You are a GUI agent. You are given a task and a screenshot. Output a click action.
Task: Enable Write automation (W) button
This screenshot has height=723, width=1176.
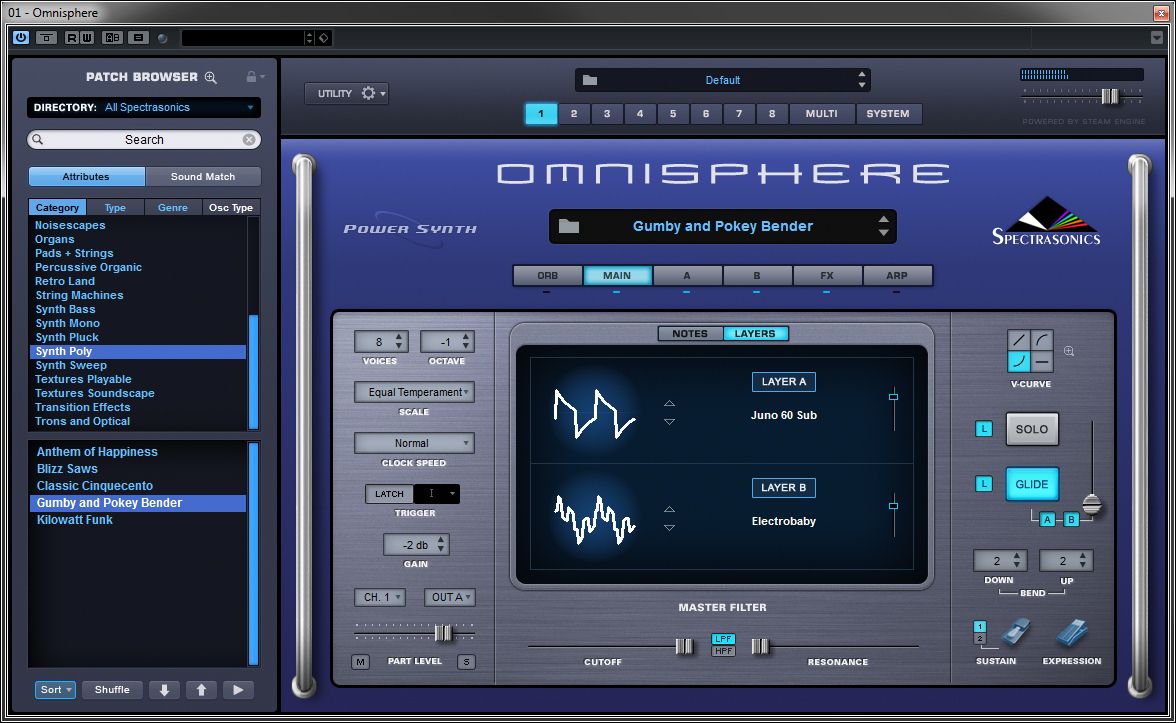(86, 38)
